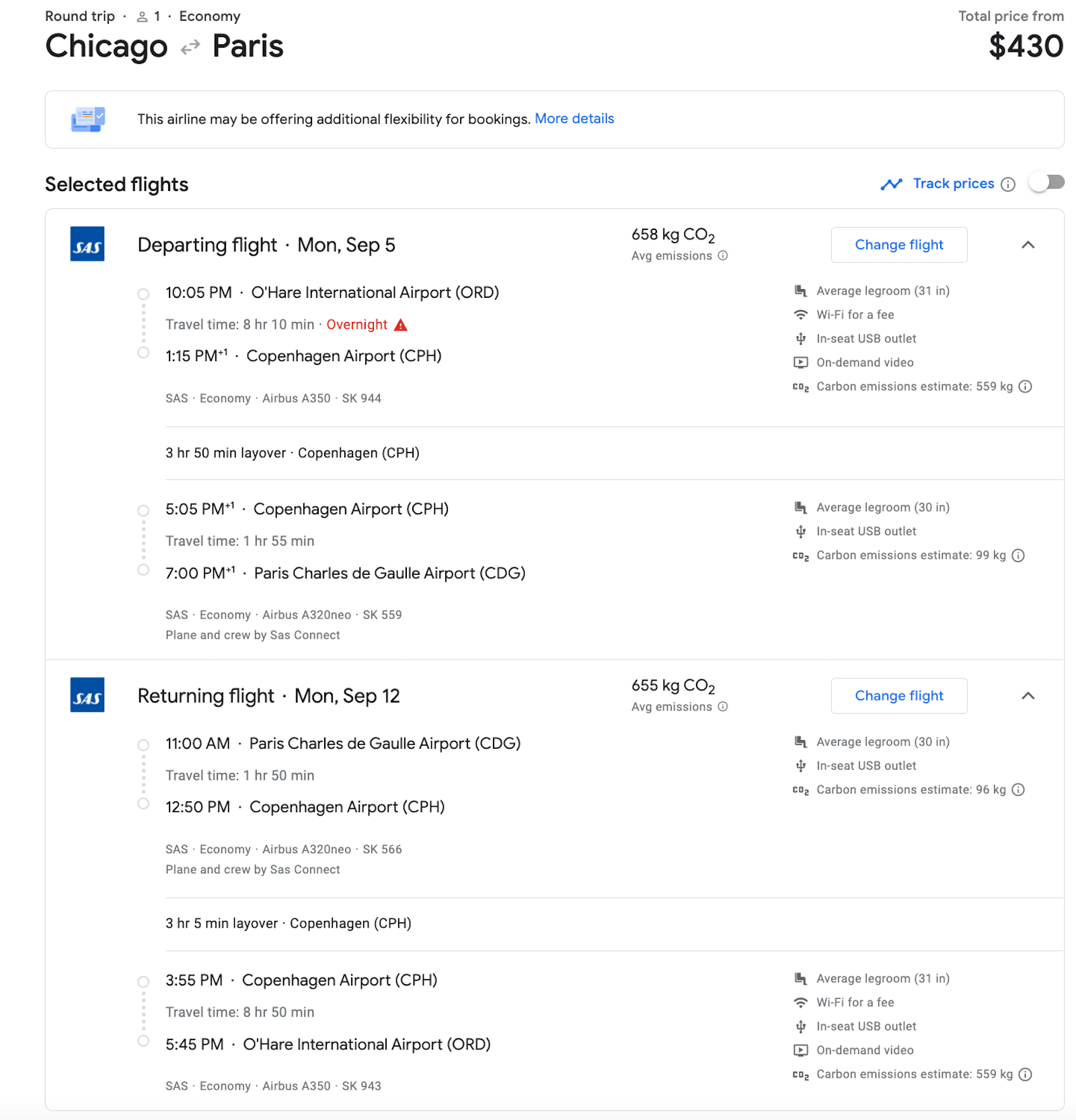1076x1120 pixels.
Task: Click the SAS logo beside Returning flight
Action: coord(87,695)
